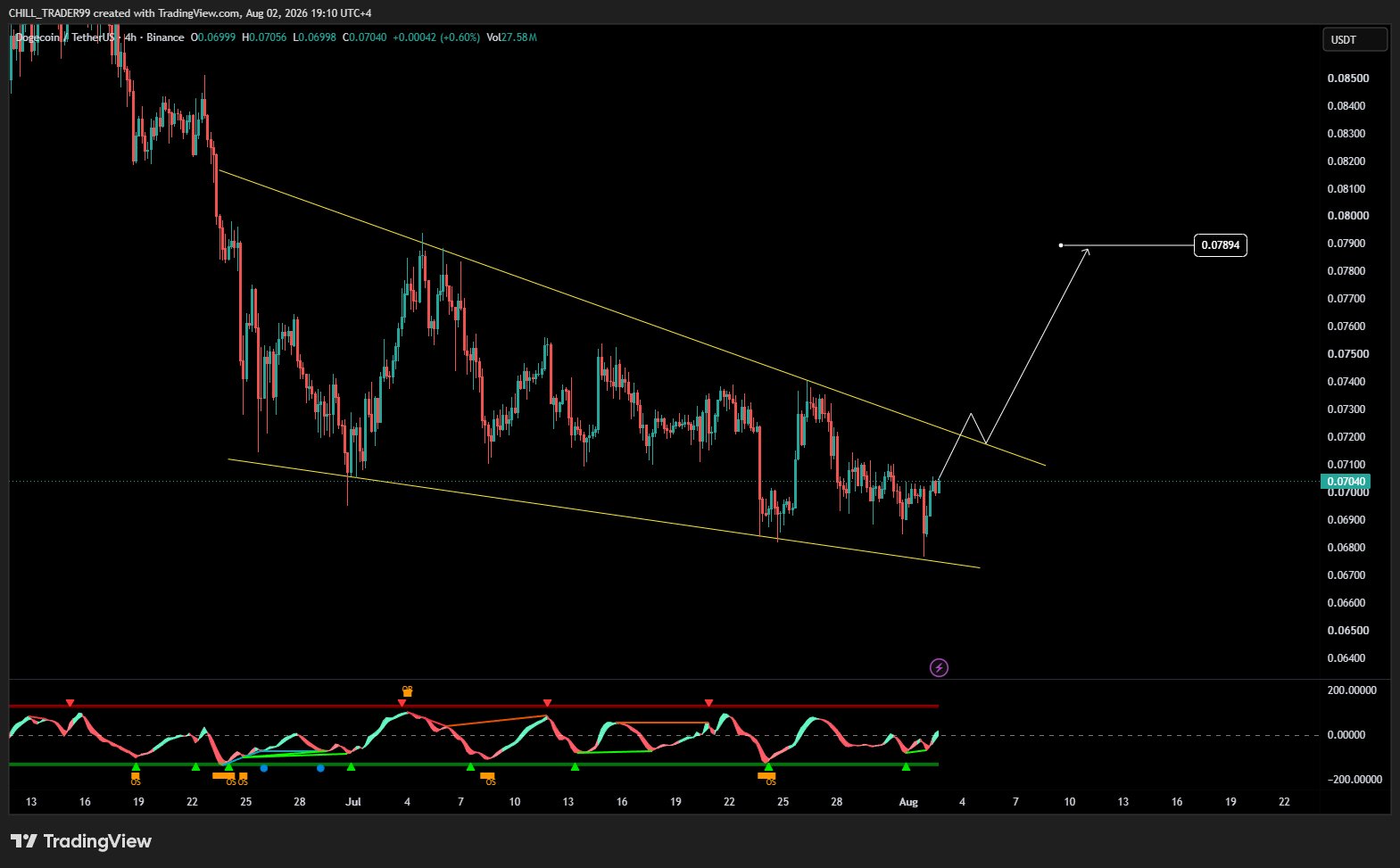Click the 0.07500 price axis label
The image size is (1400, 868).
(x=1347, y=354)
